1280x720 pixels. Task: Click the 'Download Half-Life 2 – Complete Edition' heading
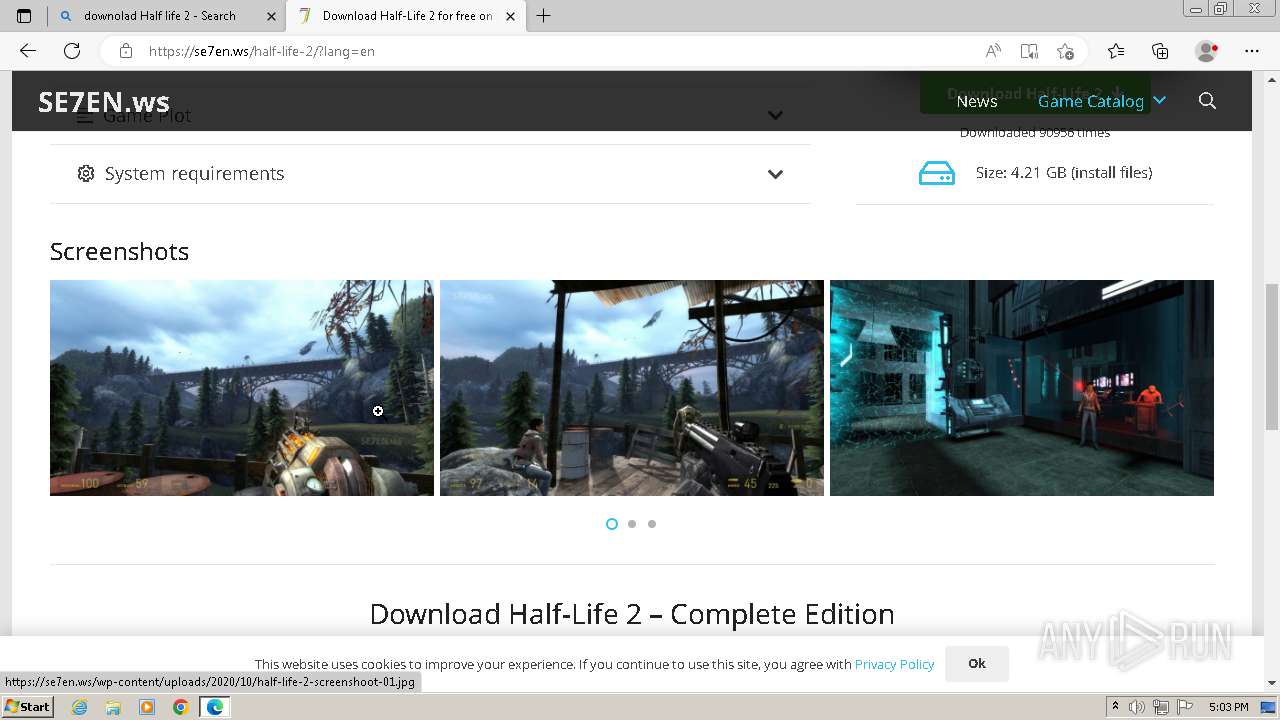(x=632, y=613)
